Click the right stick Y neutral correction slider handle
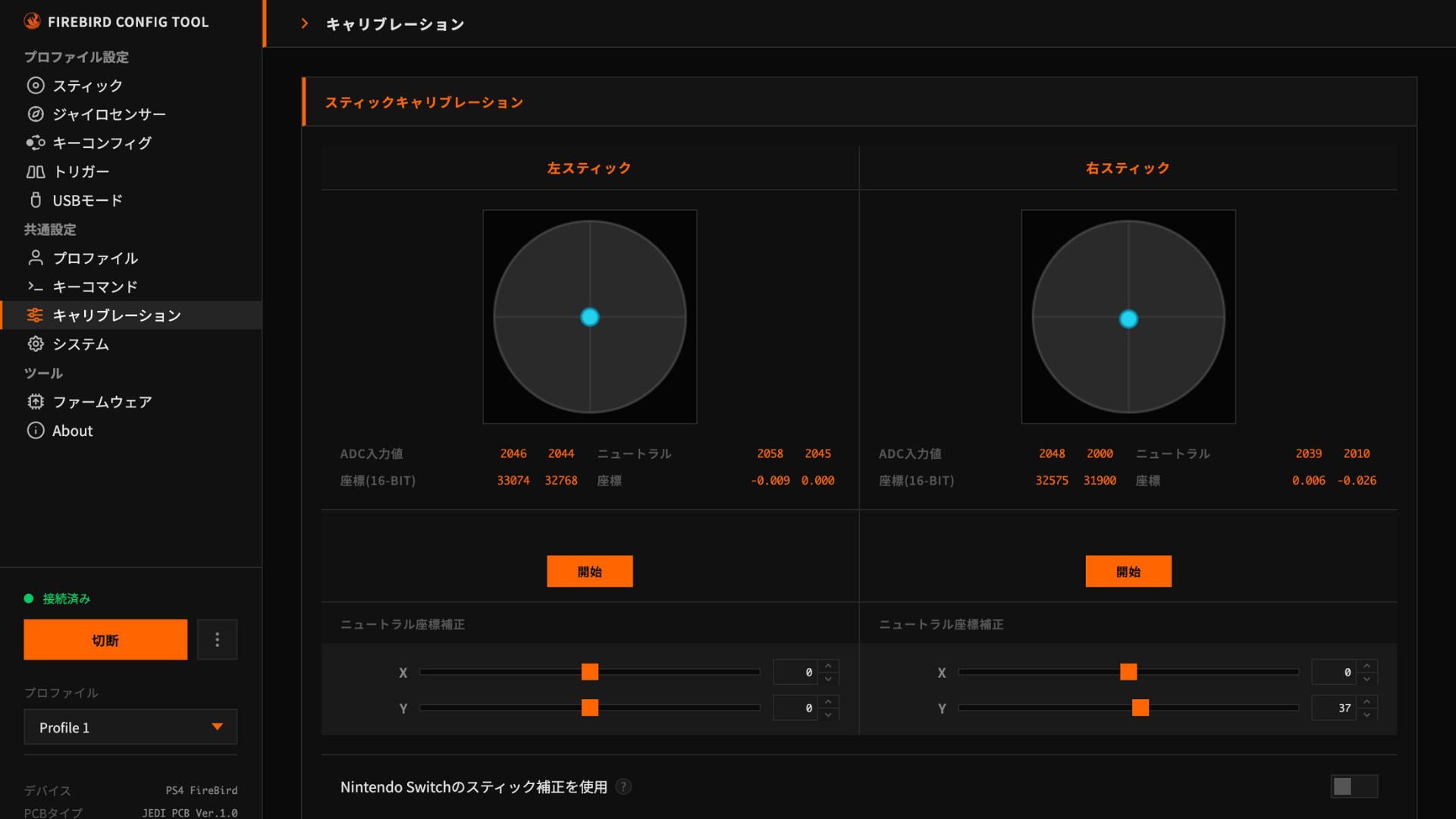1456x819 pixels. 1141,708
